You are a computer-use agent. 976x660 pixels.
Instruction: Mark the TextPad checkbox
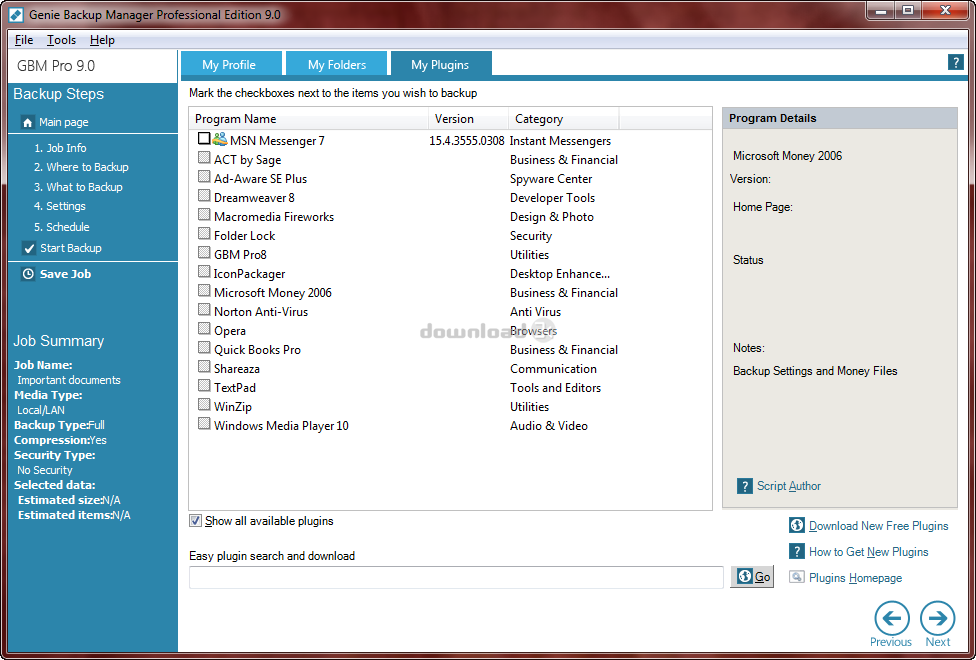[204, 385]
